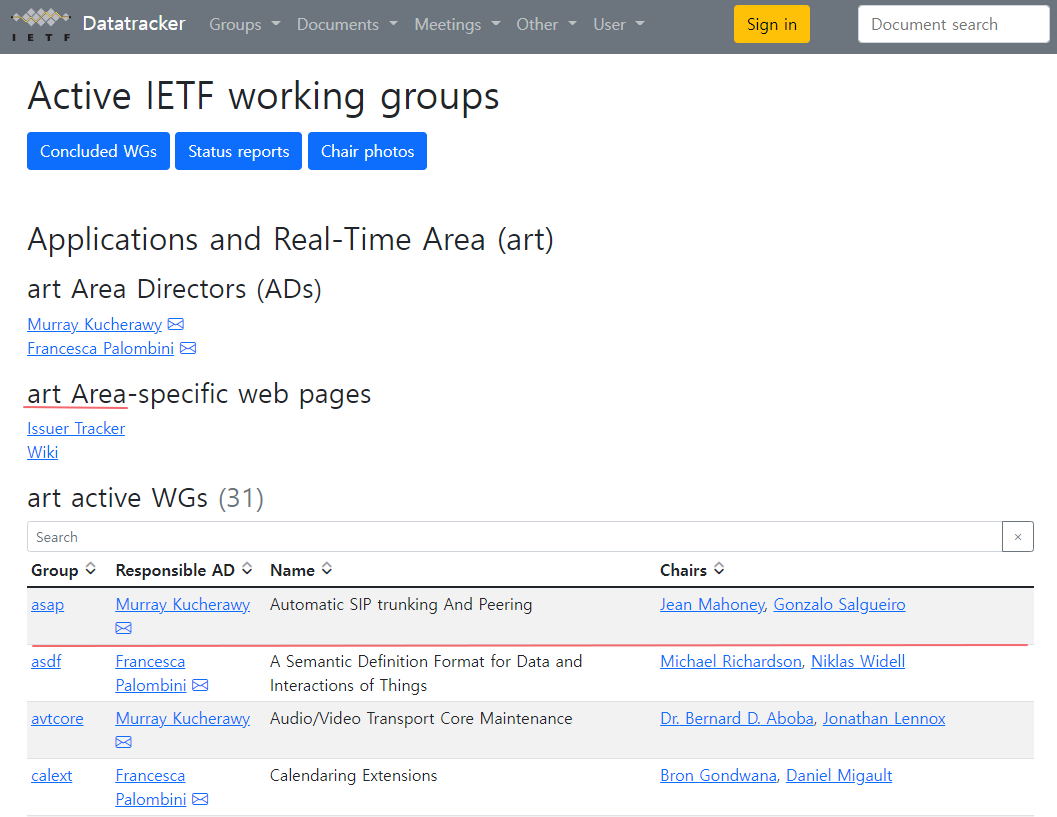
Task: Open chair Michael Richardson's profile
Action: pyautogui.click(x=731, y=661)
